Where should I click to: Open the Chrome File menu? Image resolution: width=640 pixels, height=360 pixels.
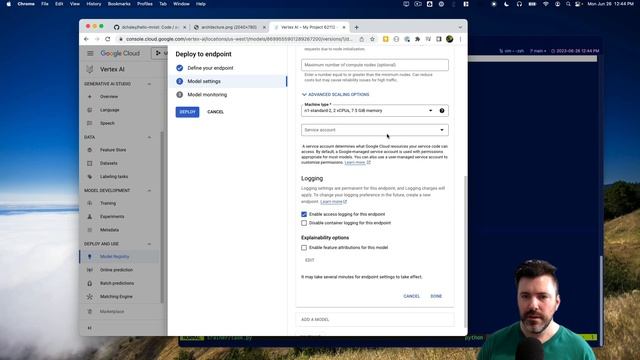coord(45,4)
